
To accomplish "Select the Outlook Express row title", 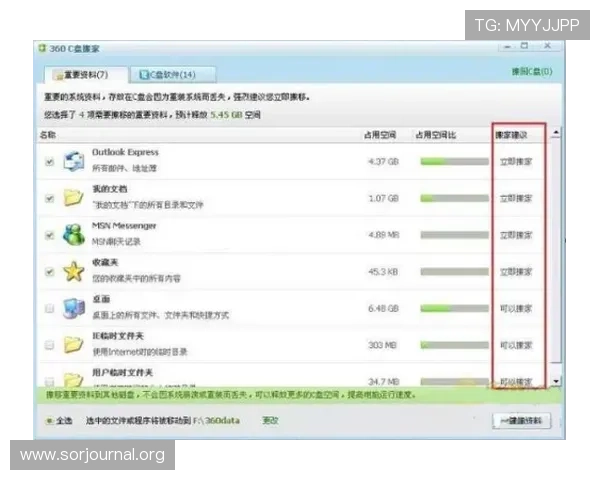I will pyautogui.click(x=125, y=152).
